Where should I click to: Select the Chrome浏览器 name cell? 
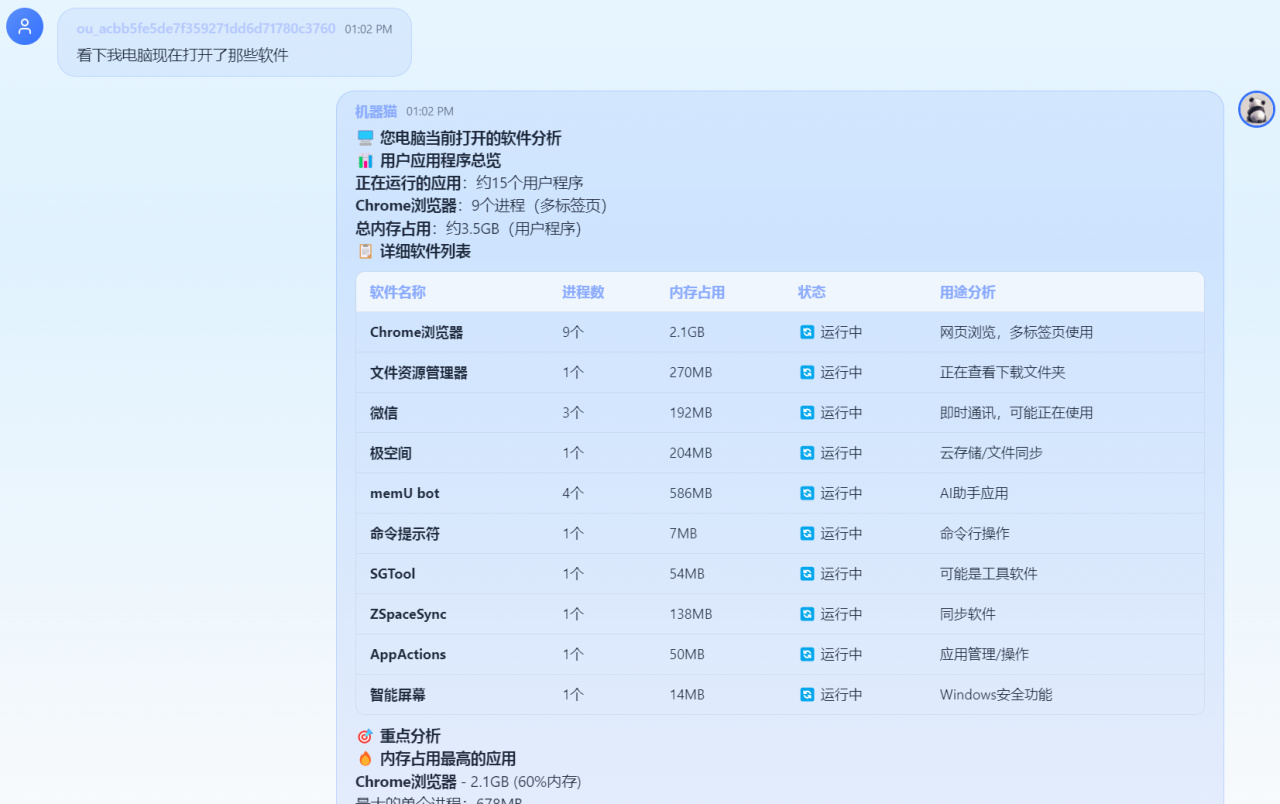coord(417,332)
